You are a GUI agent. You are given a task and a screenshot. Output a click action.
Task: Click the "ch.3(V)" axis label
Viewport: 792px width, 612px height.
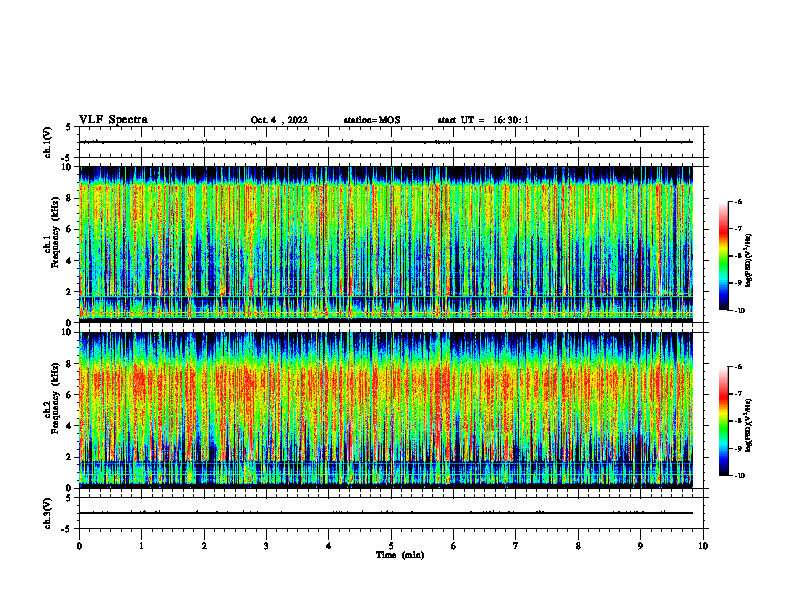48,513
